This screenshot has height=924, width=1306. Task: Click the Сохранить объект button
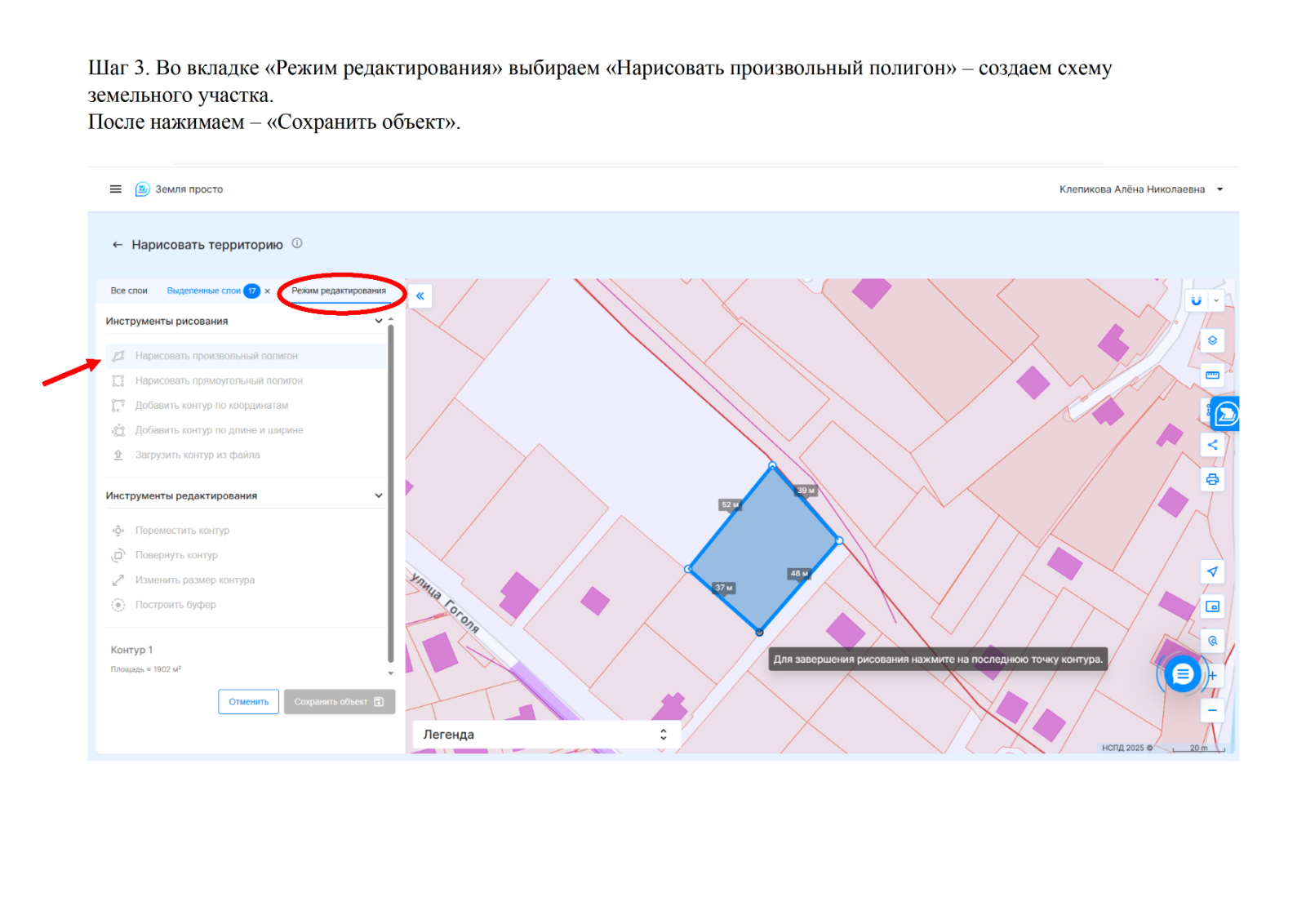pyautogui.click(x=339, y=702)
